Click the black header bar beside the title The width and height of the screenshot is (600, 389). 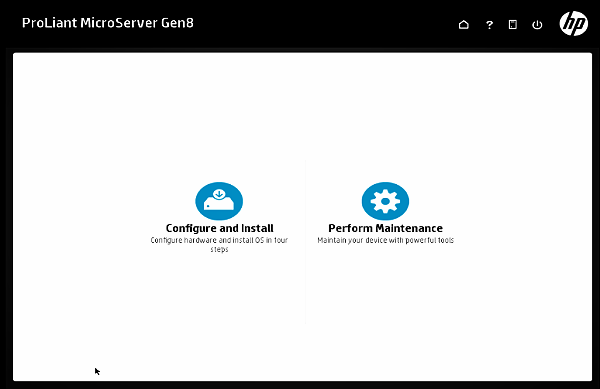pyautogui.click(x=325, y=24)
